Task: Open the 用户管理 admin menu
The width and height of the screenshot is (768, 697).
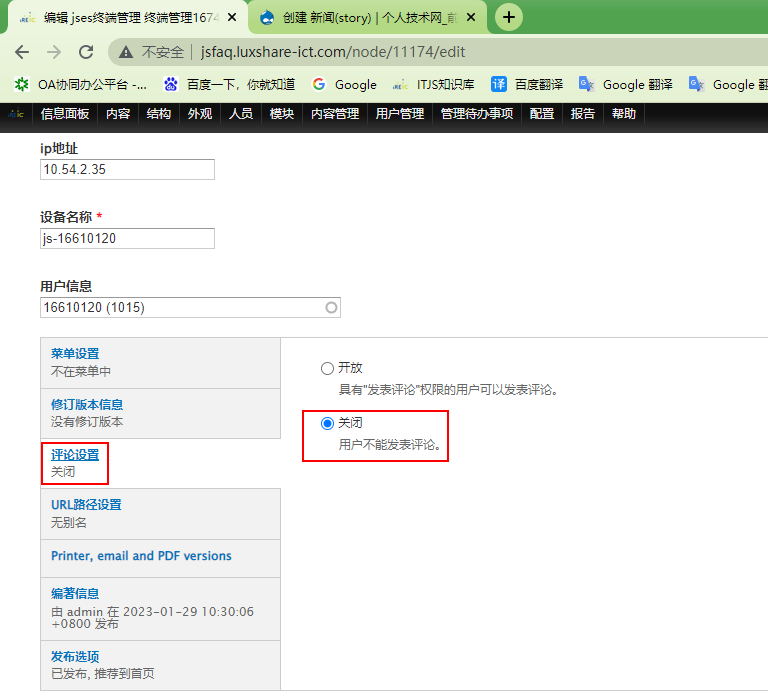Action: coord(399,114)
